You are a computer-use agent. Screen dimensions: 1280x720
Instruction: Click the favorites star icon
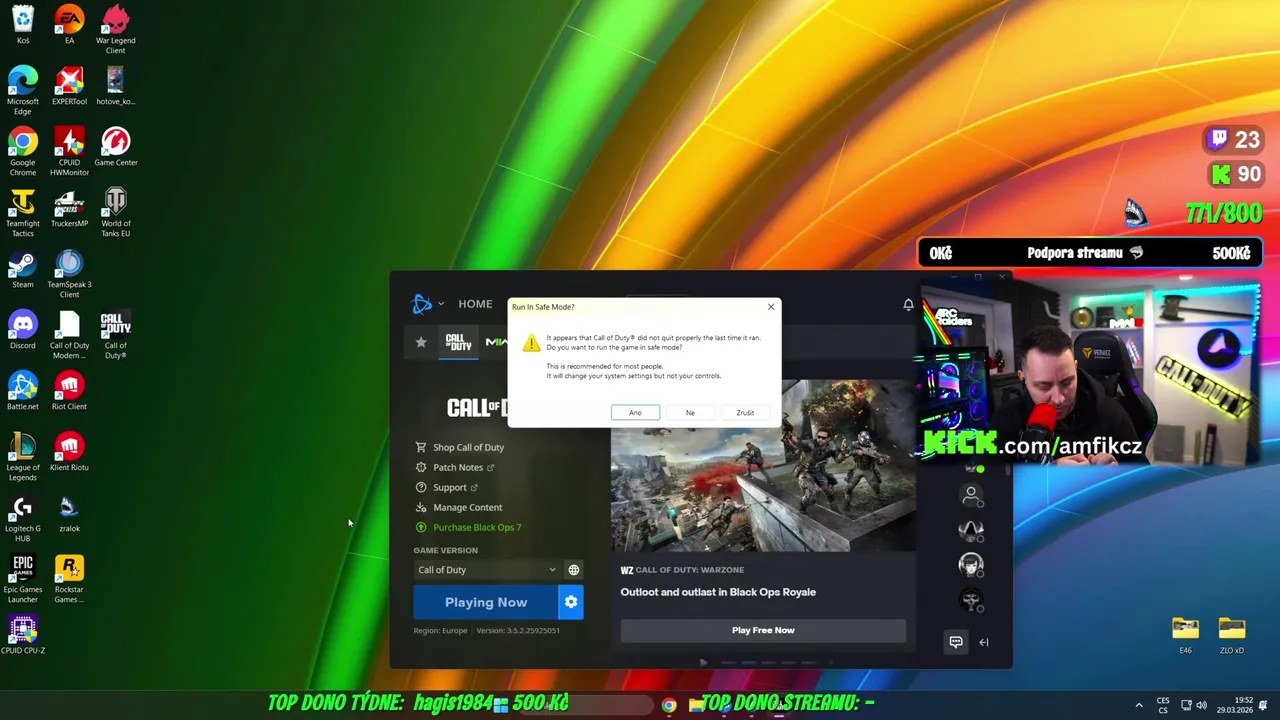pyautogui.click(x=421, y=342)
